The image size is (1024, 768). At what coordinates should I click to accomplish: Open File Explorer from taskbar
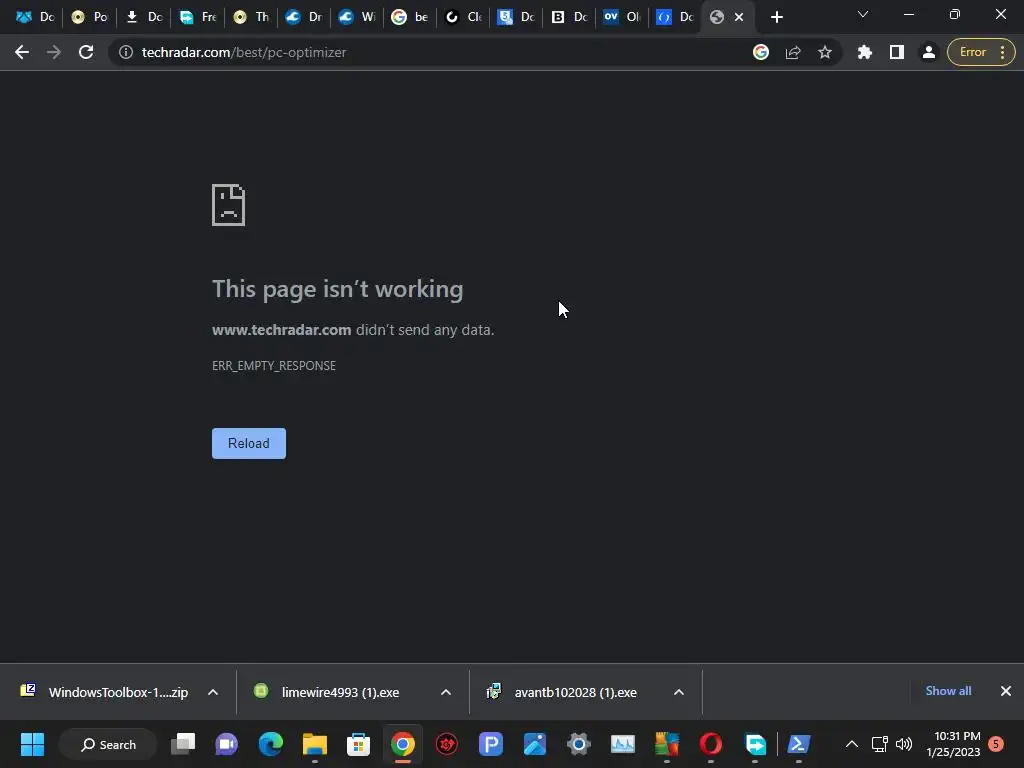[x=315, y=744]
